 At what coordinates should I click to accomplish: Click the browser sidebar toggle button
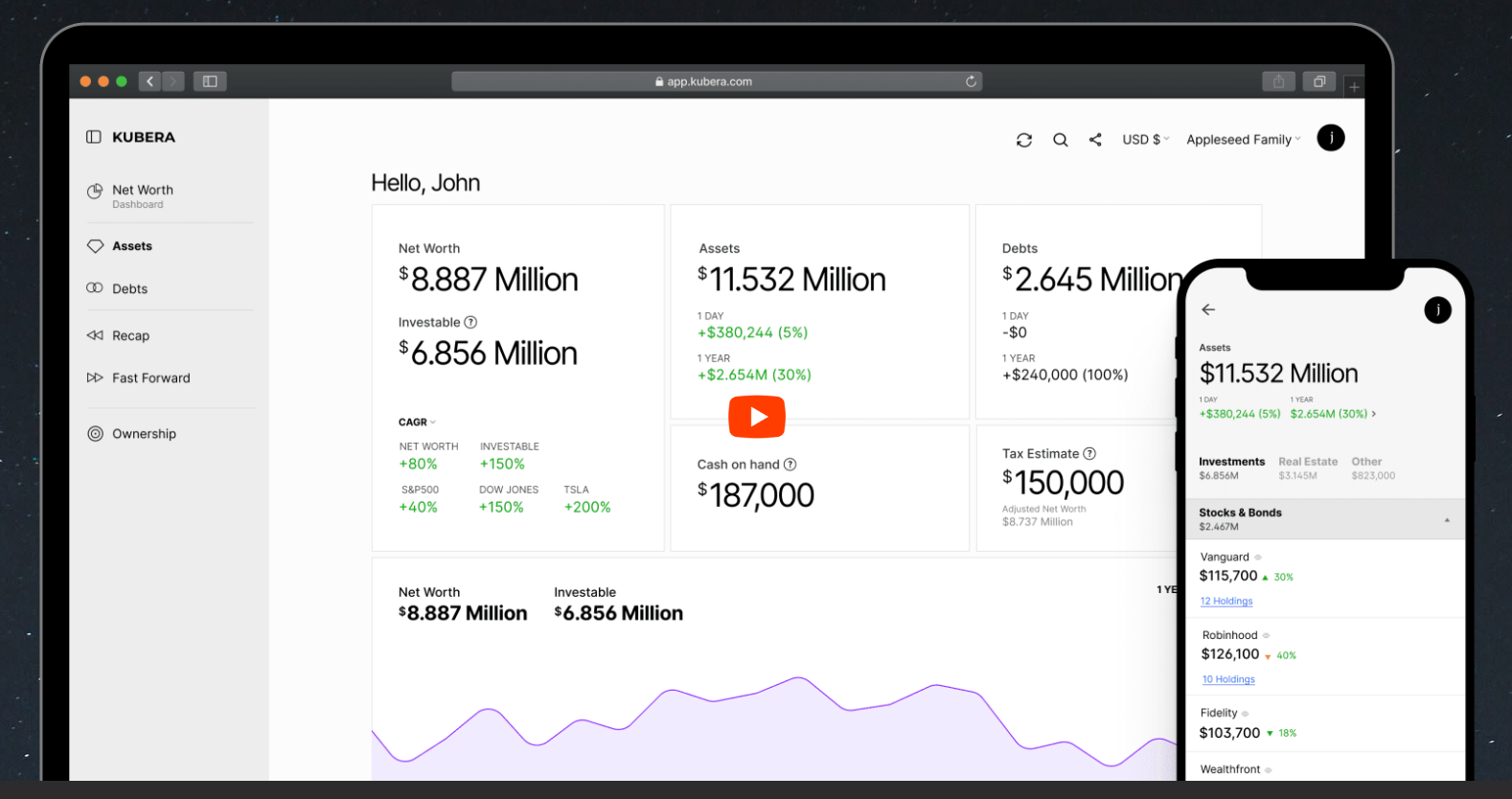coord(210,81)
